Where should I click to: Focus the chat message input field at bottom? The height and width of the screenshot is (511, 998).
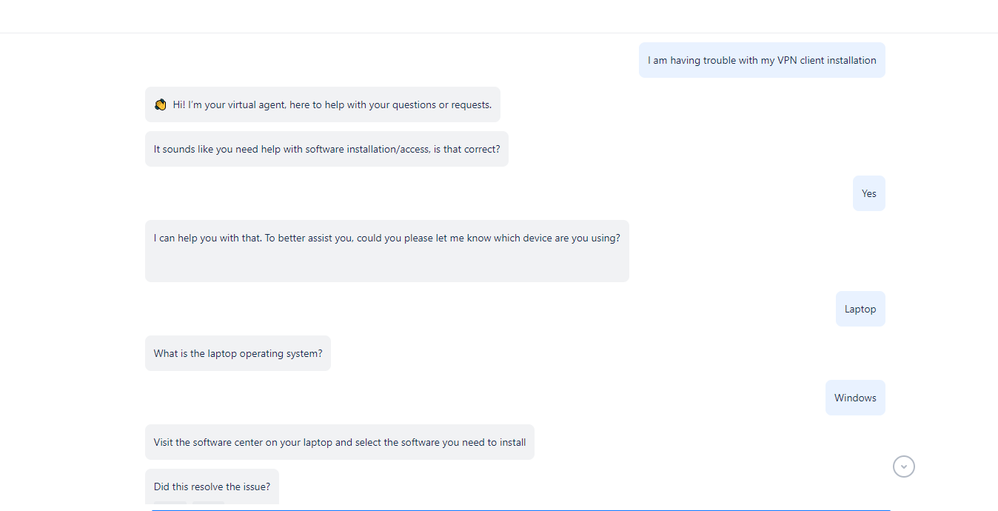coord(521,510)
